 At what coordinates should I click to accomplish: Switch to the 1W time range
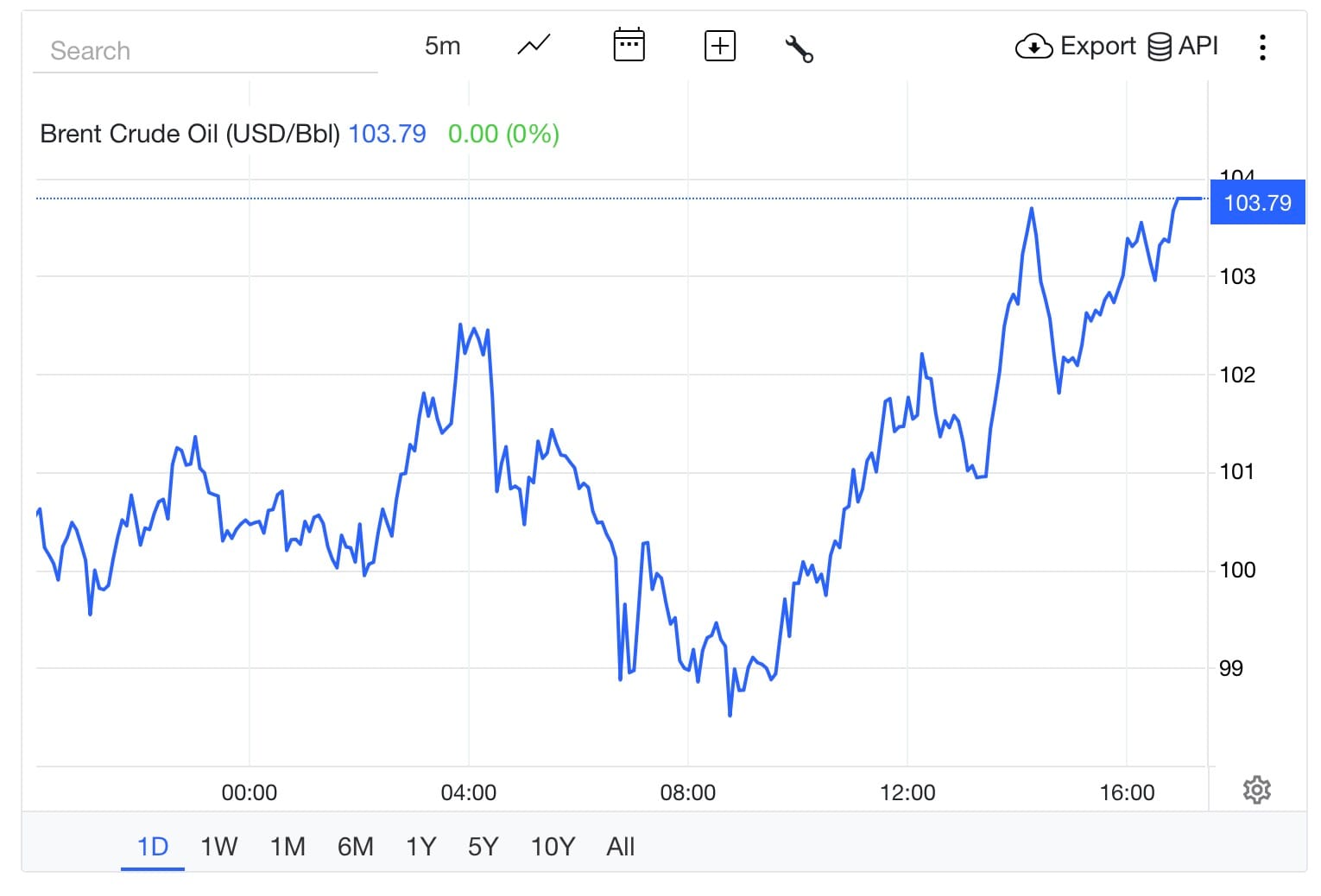pos(218,847)
